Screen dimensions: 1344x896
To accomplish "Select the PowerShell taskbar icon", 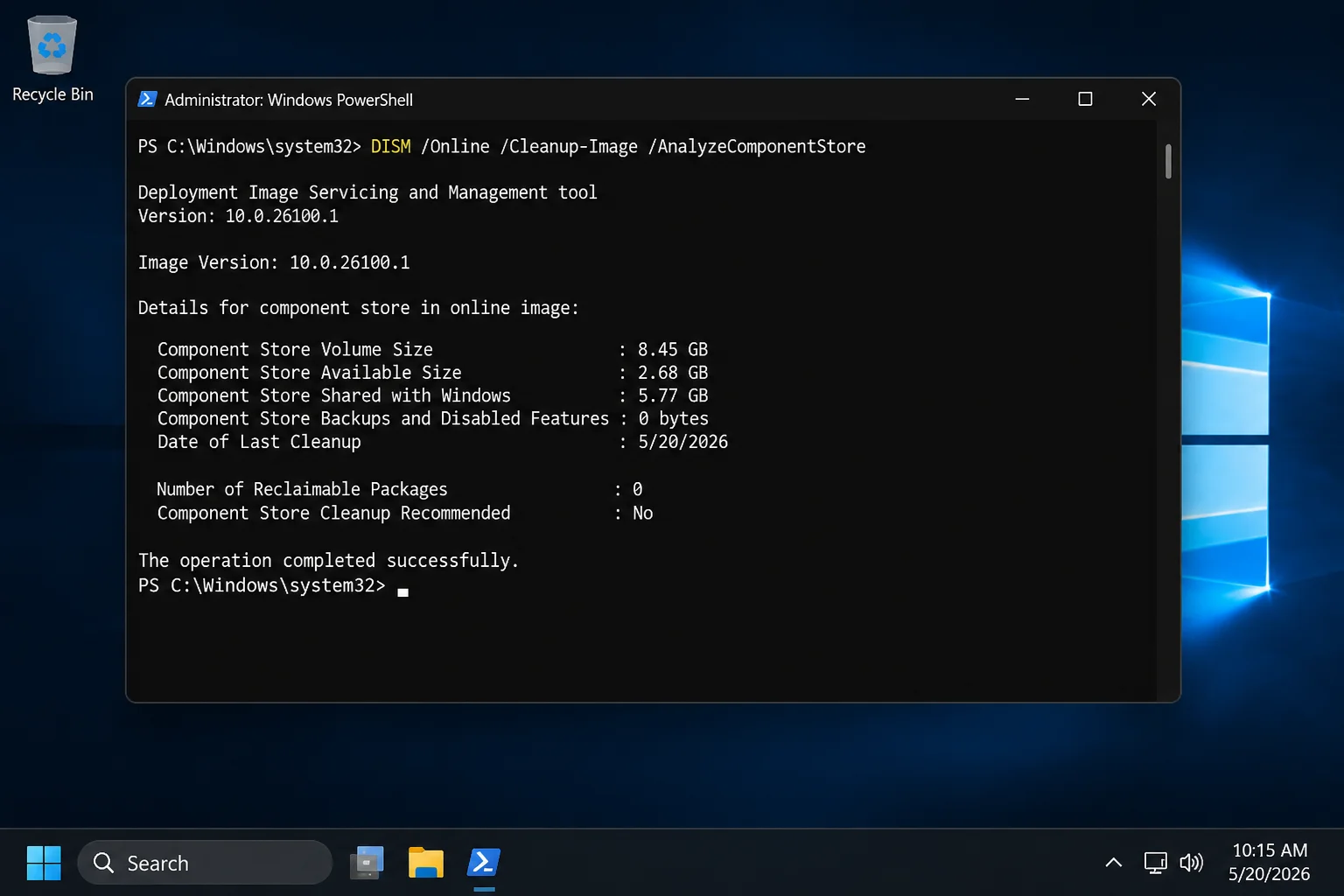I will 484,863.
